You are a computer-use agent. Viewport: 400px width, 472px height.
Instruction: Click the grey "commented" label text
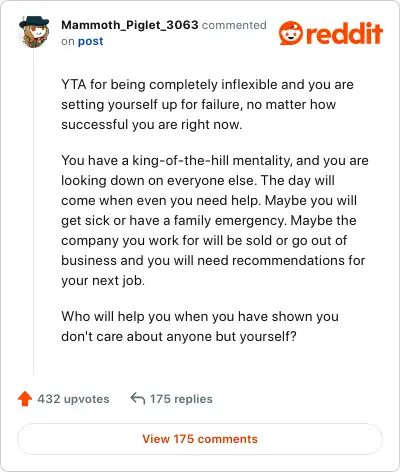[x=234, y=25]
